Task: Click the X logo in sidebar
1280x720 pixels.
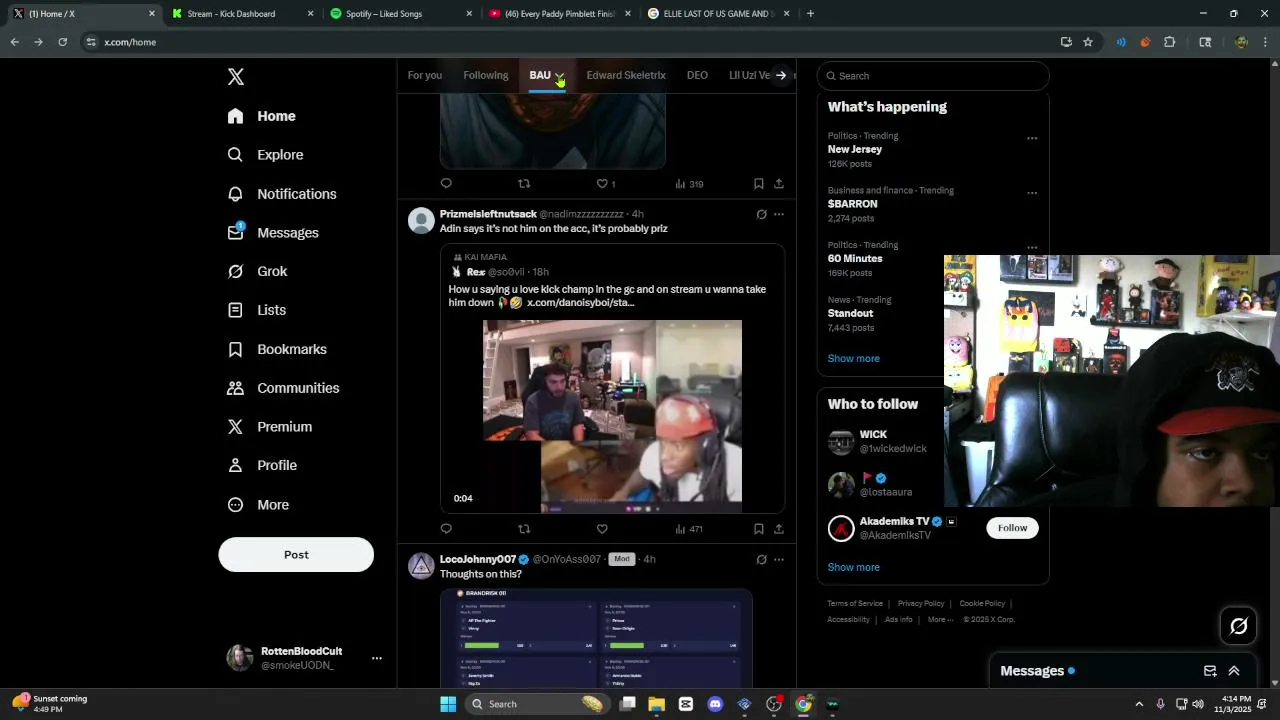Action: click(236, 77)
